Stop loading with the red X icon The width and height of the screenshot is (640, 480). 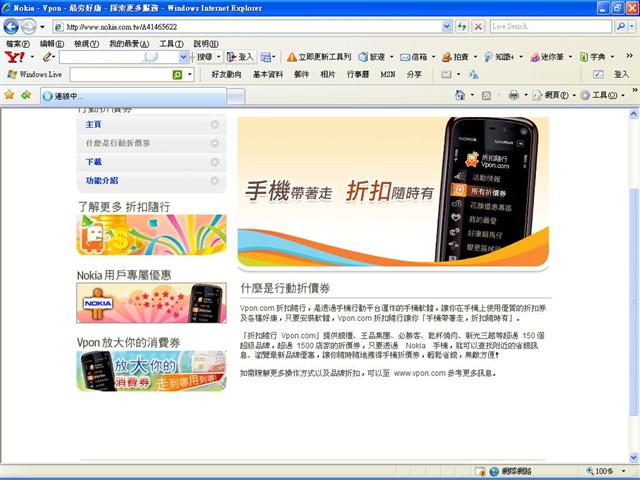pos(478,27)
